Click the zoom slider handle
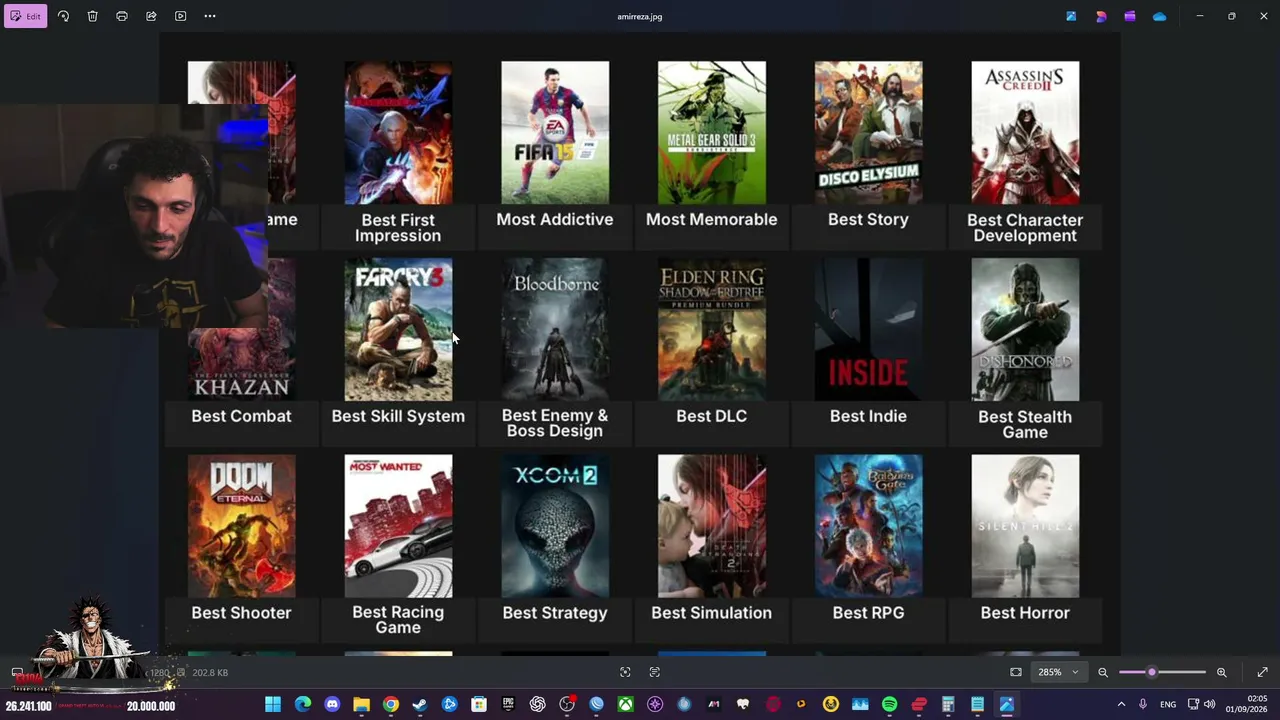This screenshot has height=720, width=1280. 1152,672
